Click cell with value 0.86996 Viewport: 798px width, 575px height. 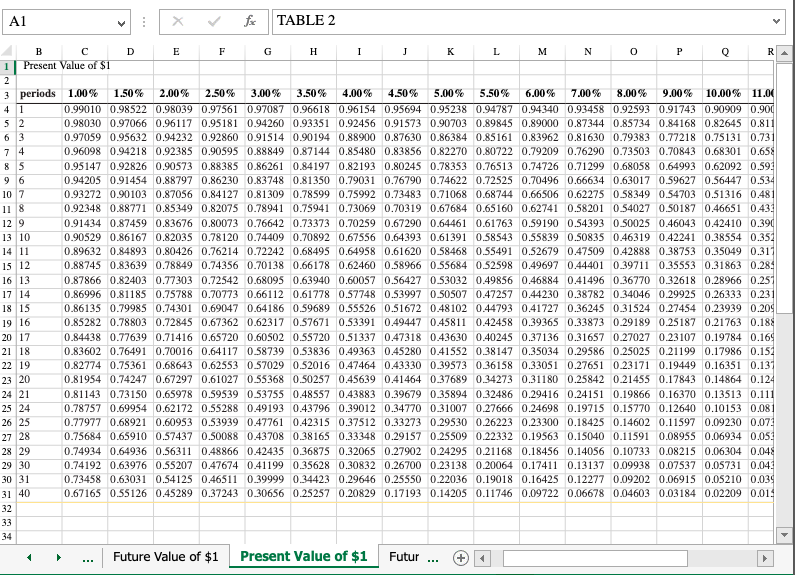tap(84, 295)
